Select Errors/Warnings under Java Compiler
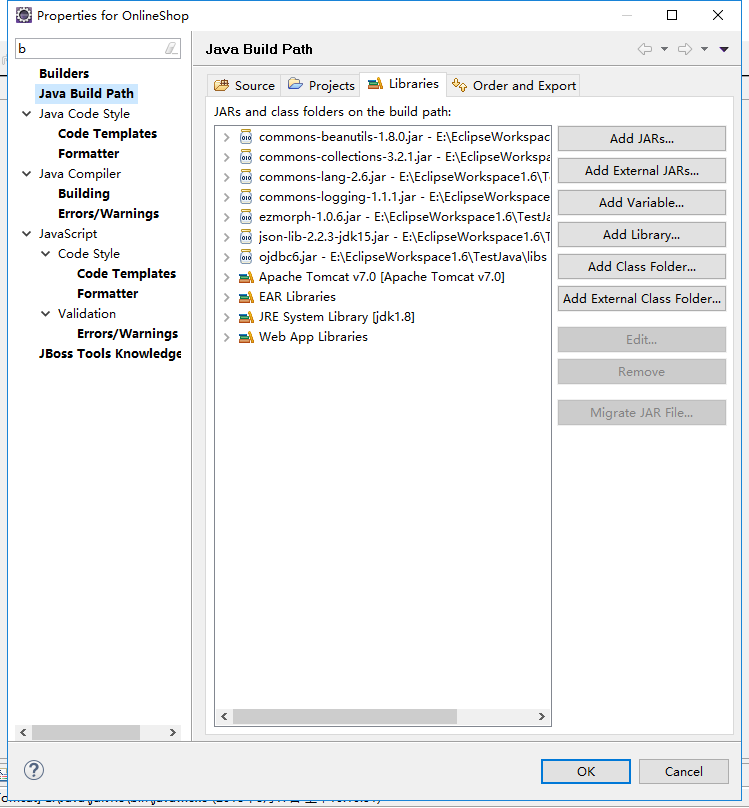The height and width of the screenshot is (808, 749). point(108,214)
